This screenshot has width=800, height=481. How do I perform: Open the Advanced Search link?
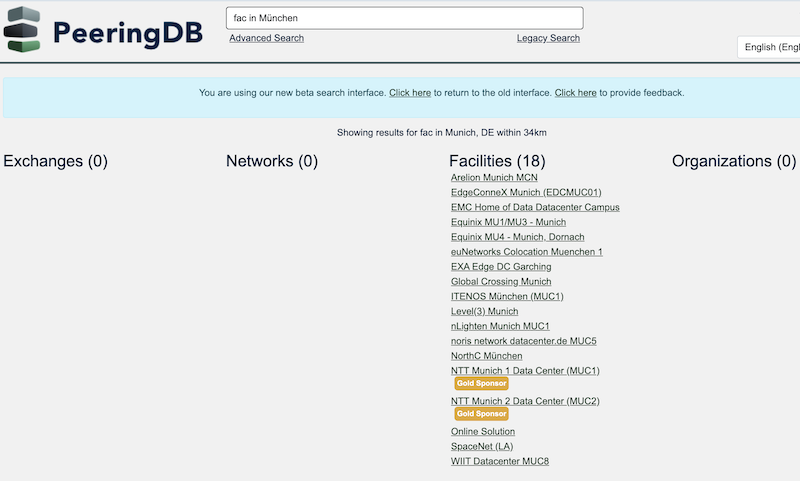(266, 38)
